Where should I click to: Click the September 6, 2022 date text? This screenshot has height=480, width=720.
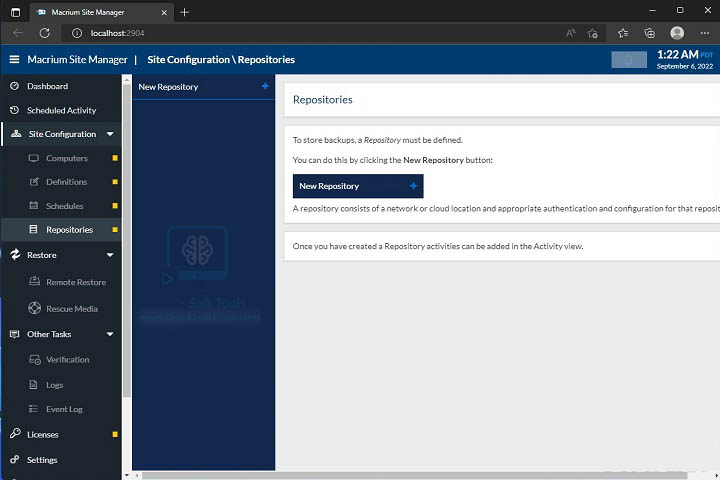[685, 66]
